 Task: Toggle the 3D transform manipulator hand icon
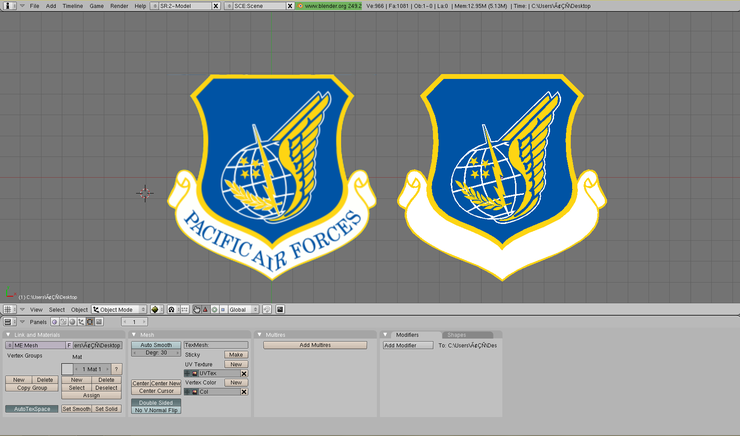click(196, 310)
